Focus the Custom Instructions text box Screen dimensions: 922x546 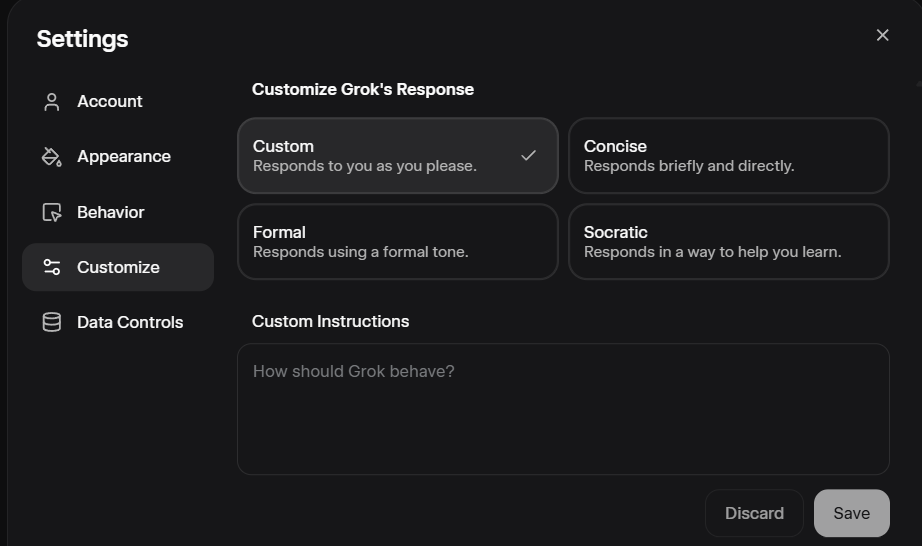563,409
